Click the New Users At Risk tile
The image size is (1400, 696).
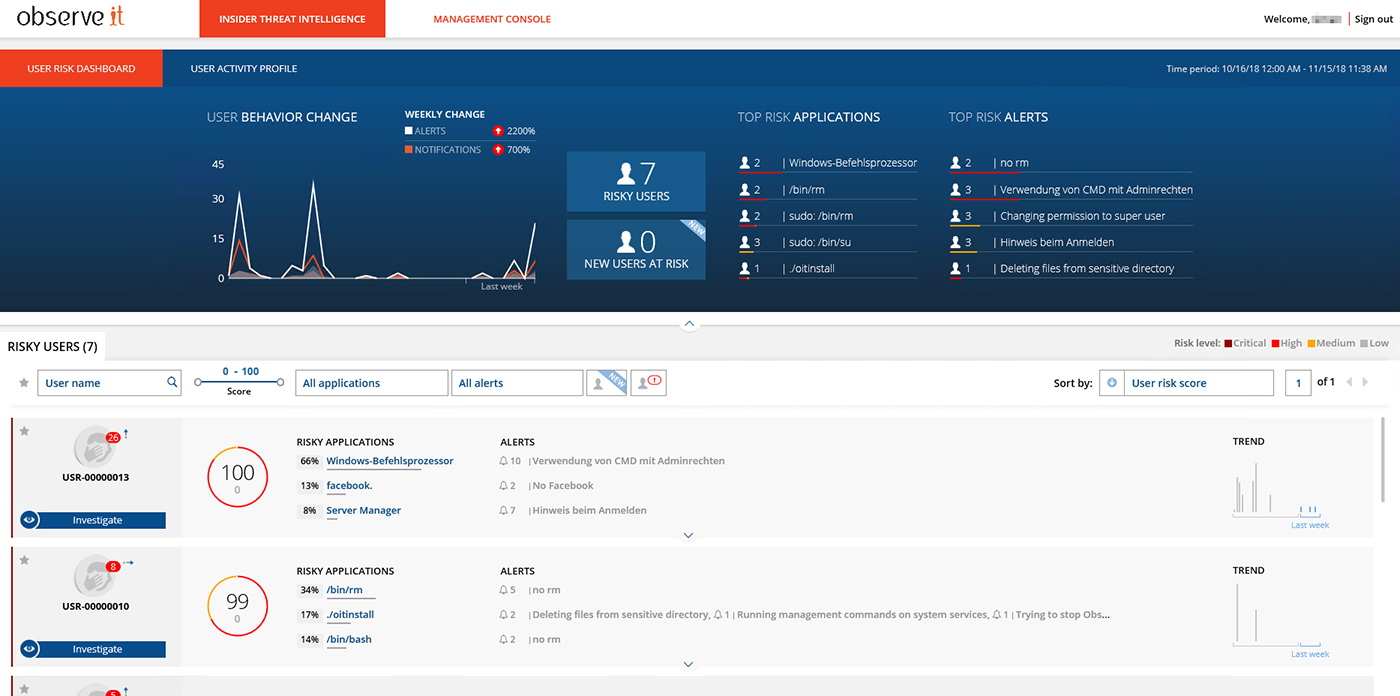pos(636,250)
